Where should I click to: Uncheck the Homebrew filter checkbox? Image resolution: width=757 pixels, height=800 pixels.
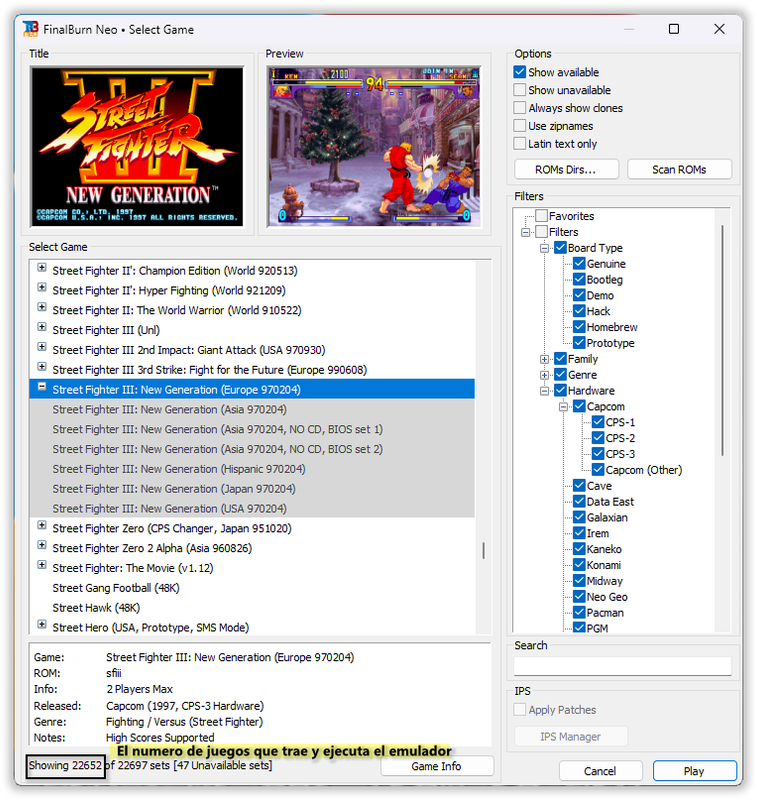click(x=579, y=327)
